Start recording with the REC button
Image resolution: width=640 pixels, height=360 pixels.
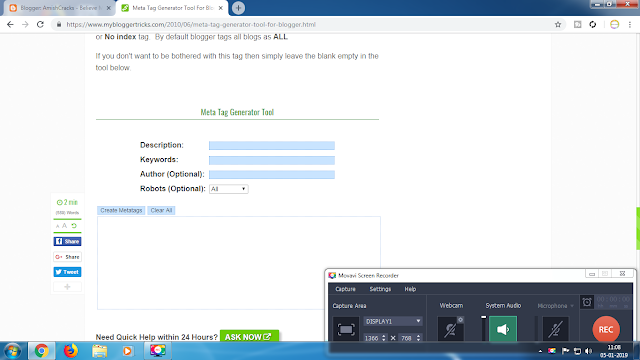606,329
